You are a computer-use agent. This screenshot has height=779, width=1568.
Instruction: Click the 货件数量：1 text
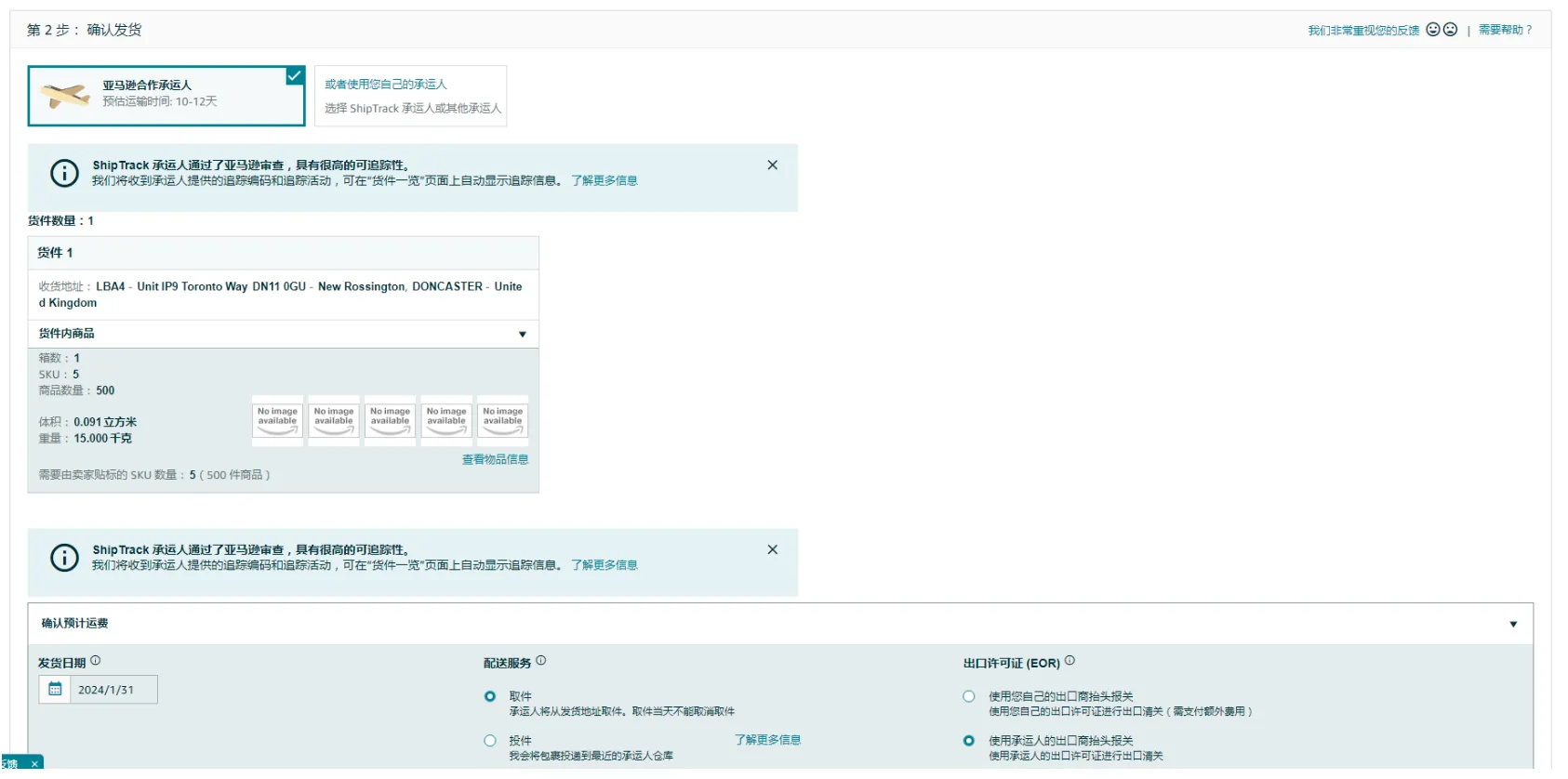(x=60, y=221)
